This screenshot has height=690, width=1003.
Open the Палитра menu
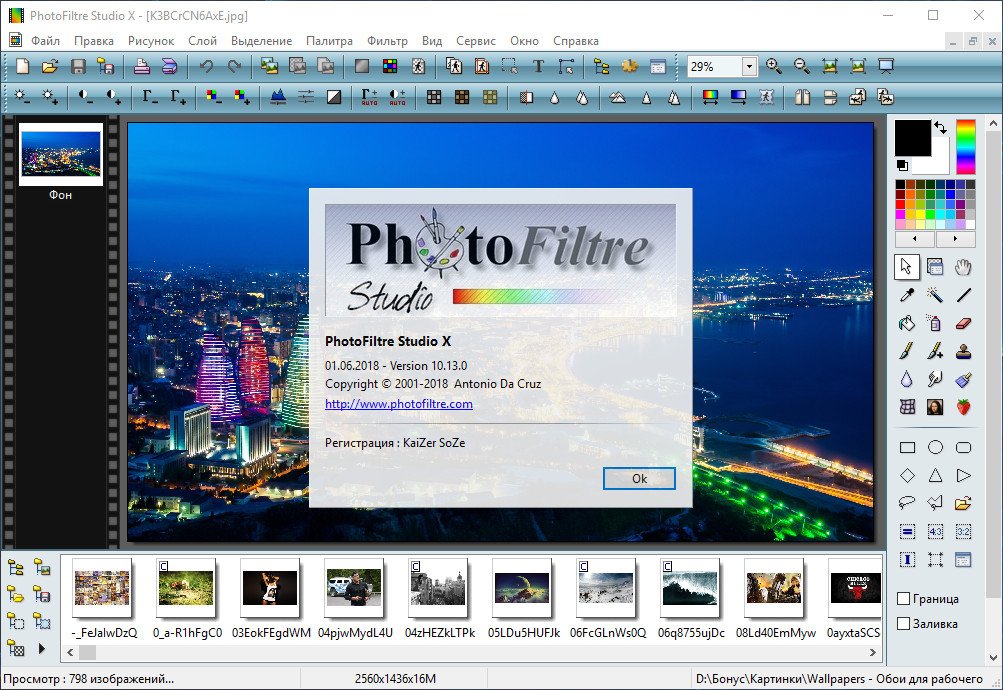[329, 41]
